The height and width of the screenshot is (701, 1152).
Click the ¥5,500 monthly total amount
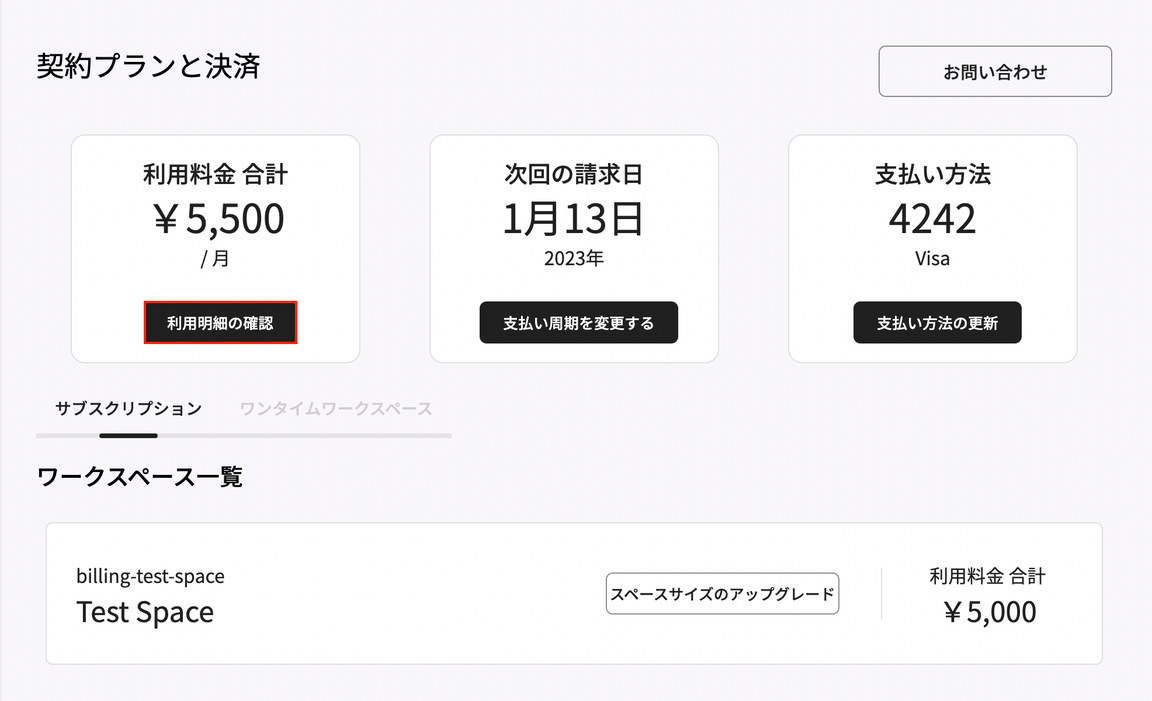(x=218, y=219)
